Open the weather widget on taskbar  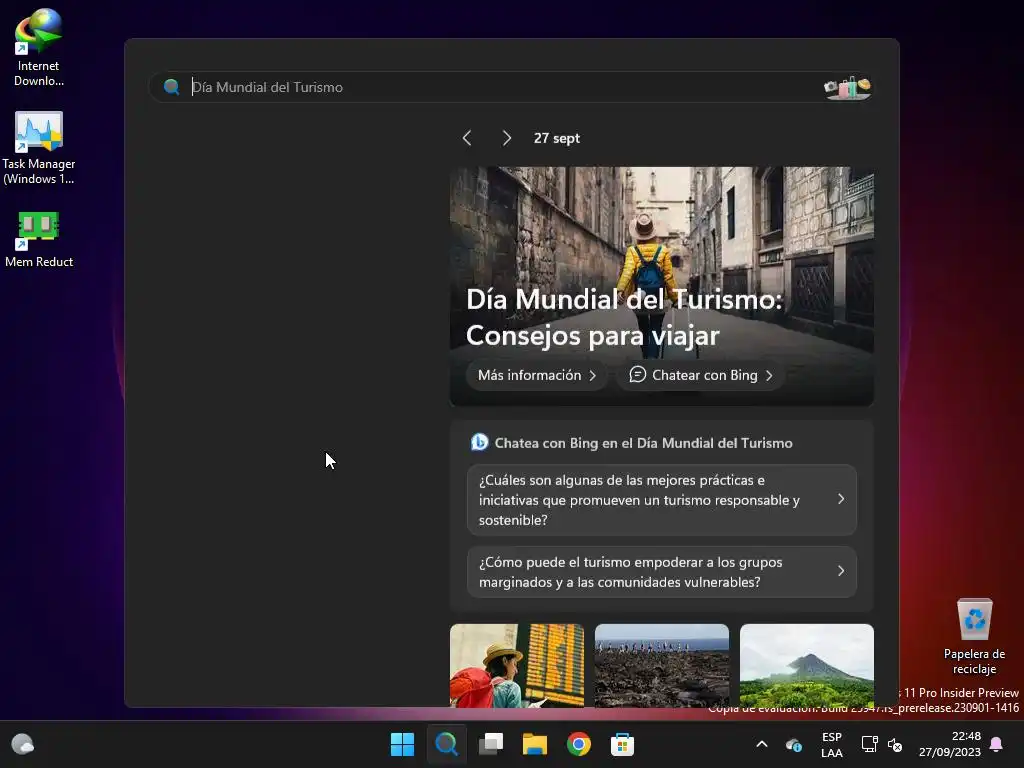point(23,744)
